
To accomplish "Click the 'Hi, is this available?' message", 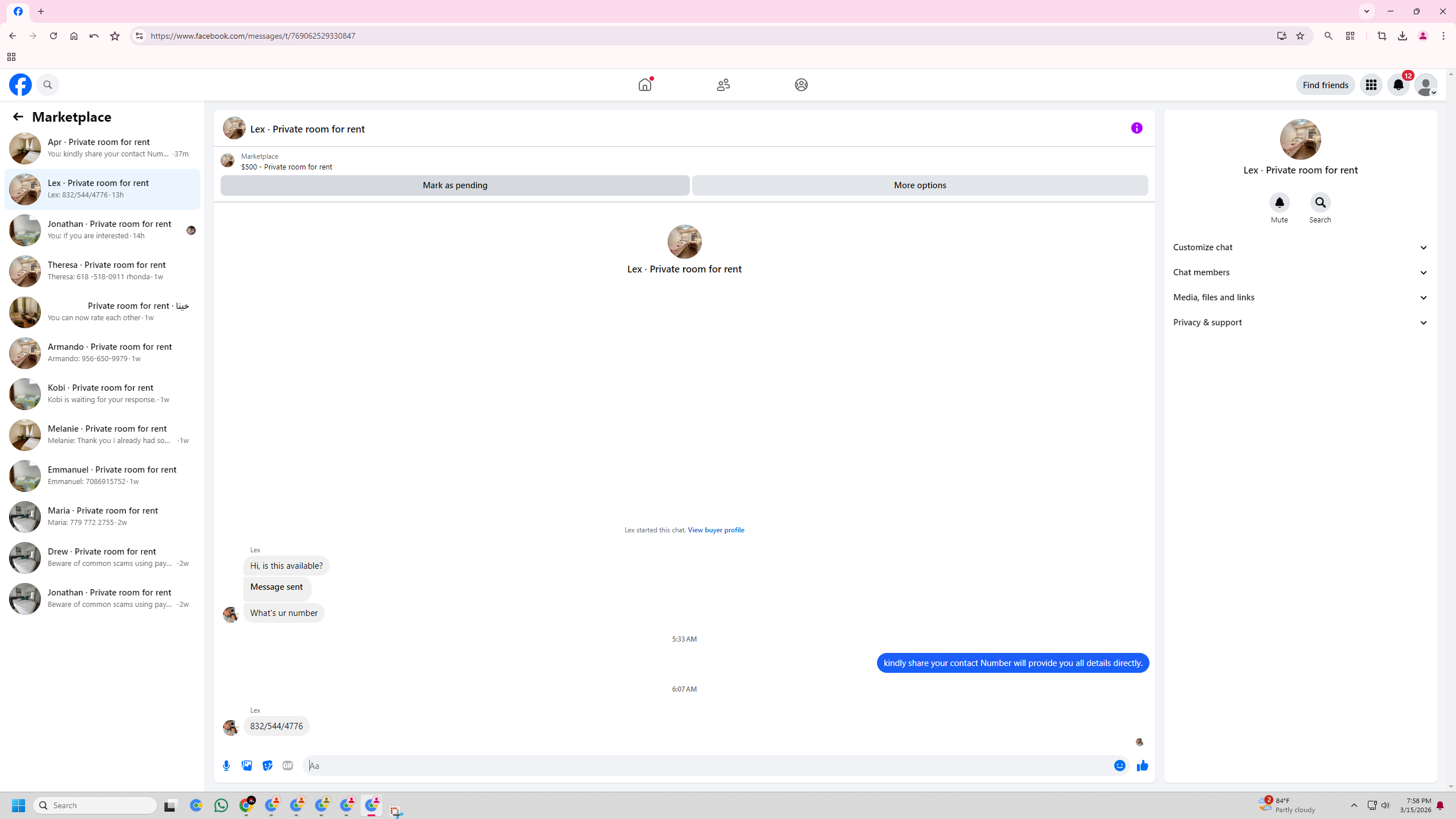I will (286, 566).
